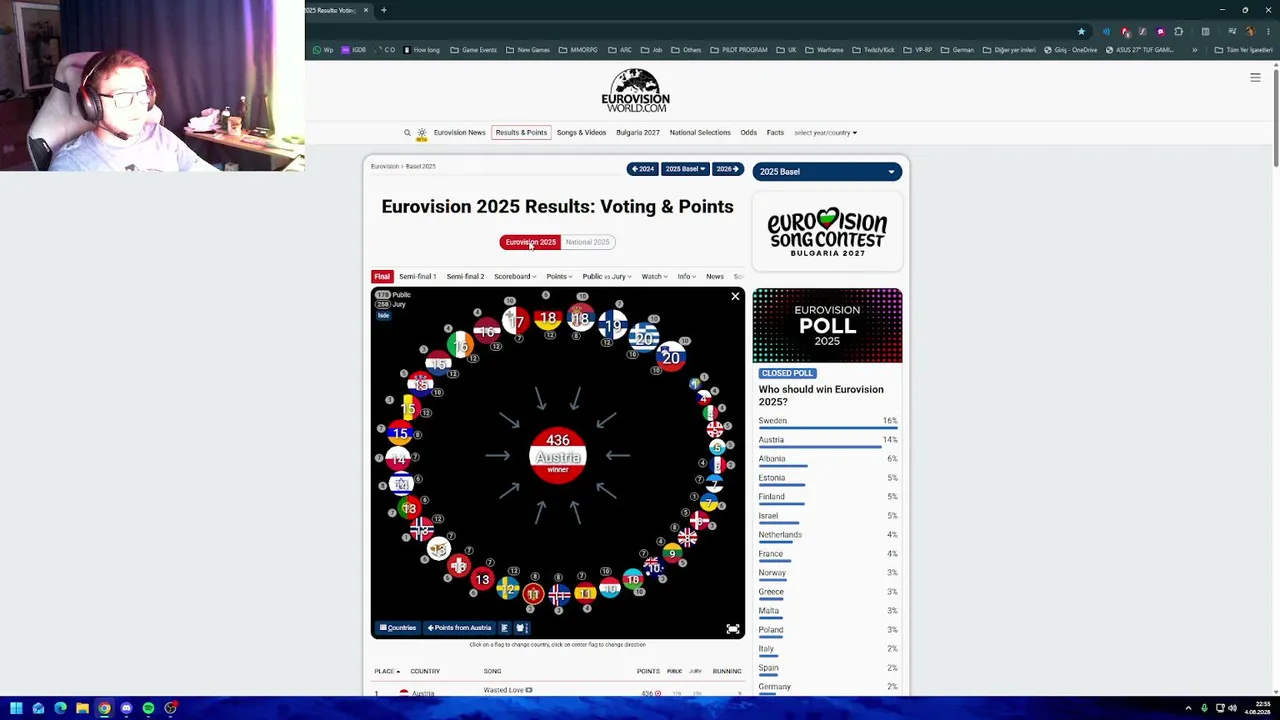The height and width of the screenshot is (720, 1280).
Task: Select the Semi-final 2 tab
Action: [465, 277]
